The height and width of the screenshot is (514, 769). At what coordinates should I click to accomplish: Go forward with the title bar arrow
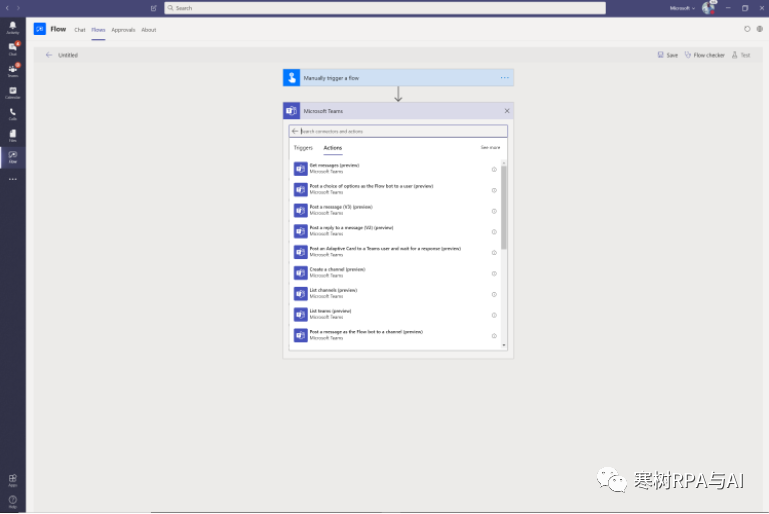pyautogui.click(x=18, y=8)
